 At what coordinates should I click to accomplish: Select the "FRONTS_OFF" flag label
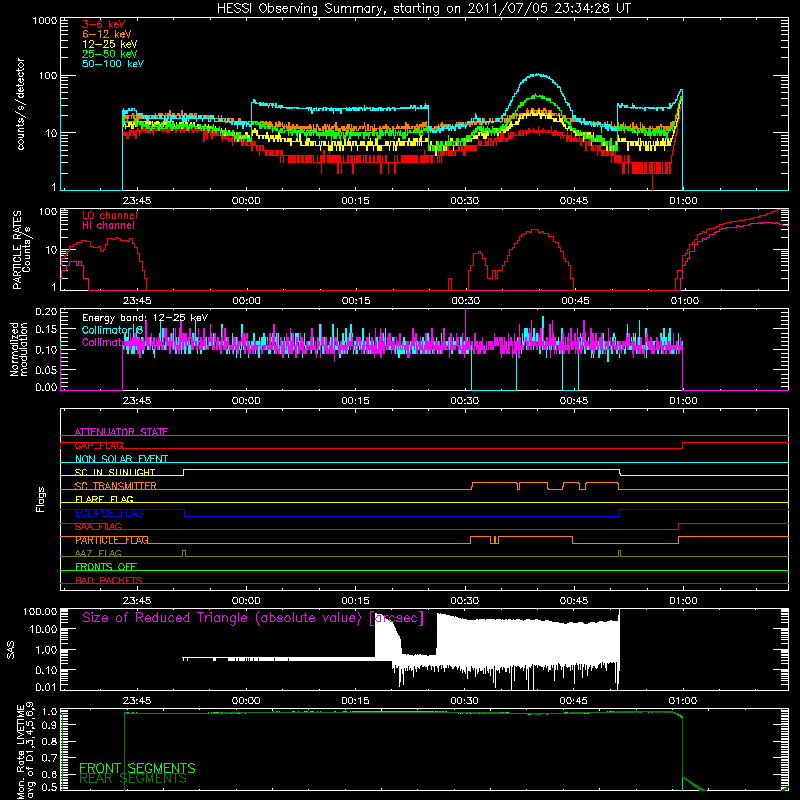tap(106, 567)
